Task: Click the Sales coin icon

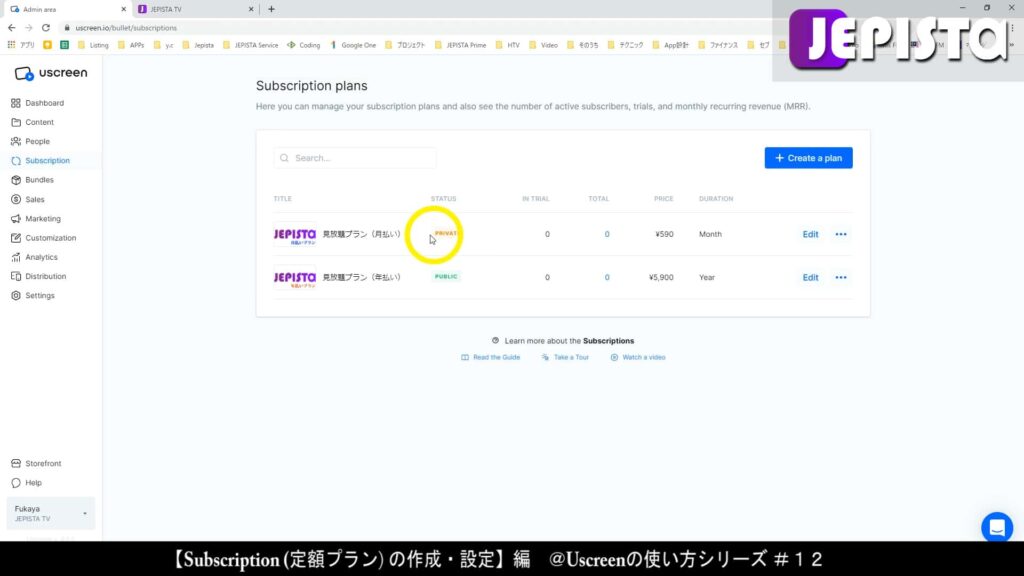Action: (x=16, y=199)
